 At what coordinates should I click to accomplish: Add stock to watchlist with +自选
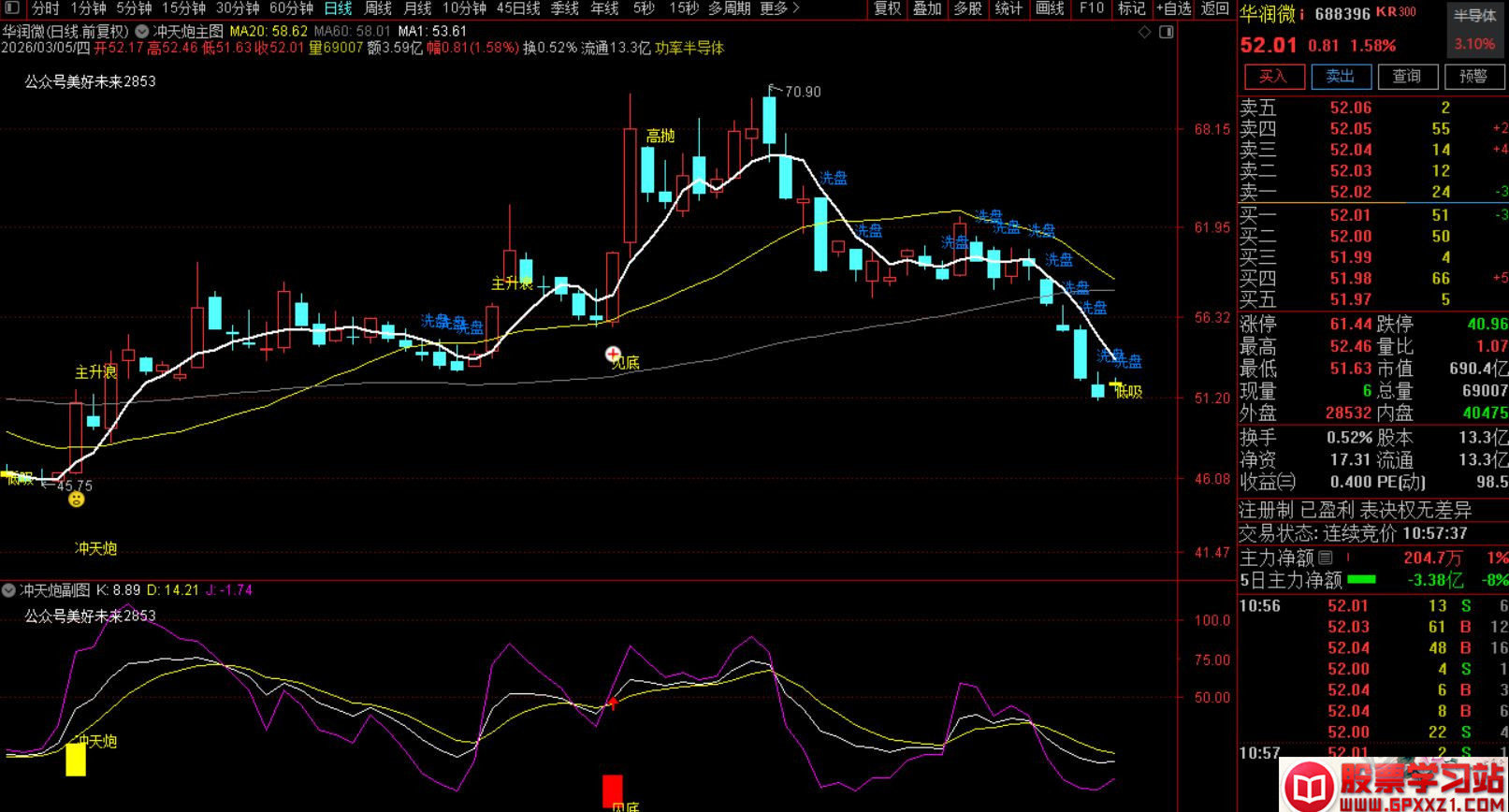(1173, 8)
